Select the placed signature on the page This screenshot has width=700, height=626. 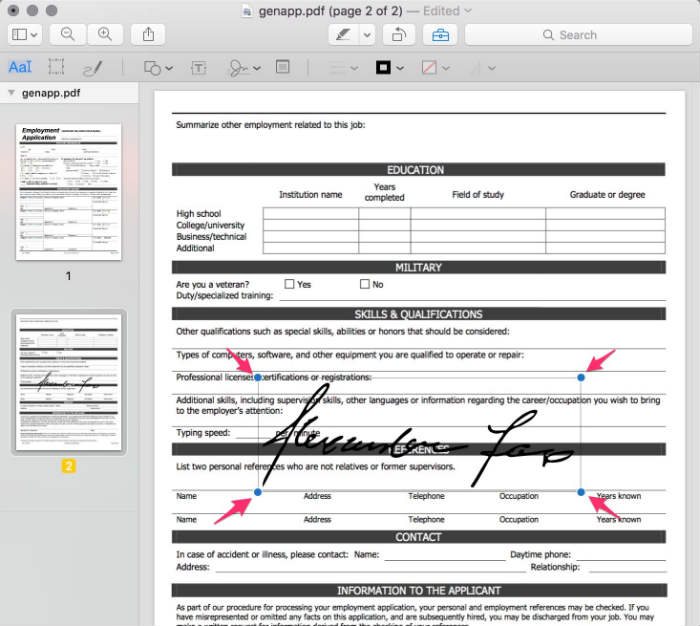(419, 435)
